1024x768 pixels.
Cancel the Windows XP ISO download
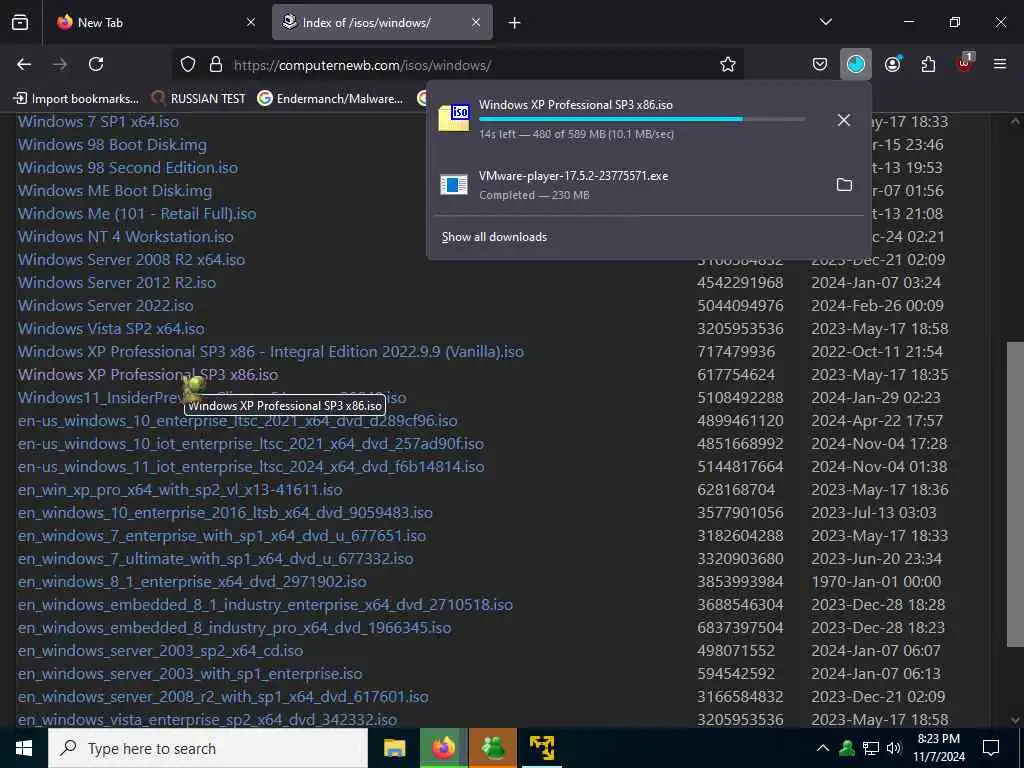coord(844,120)
